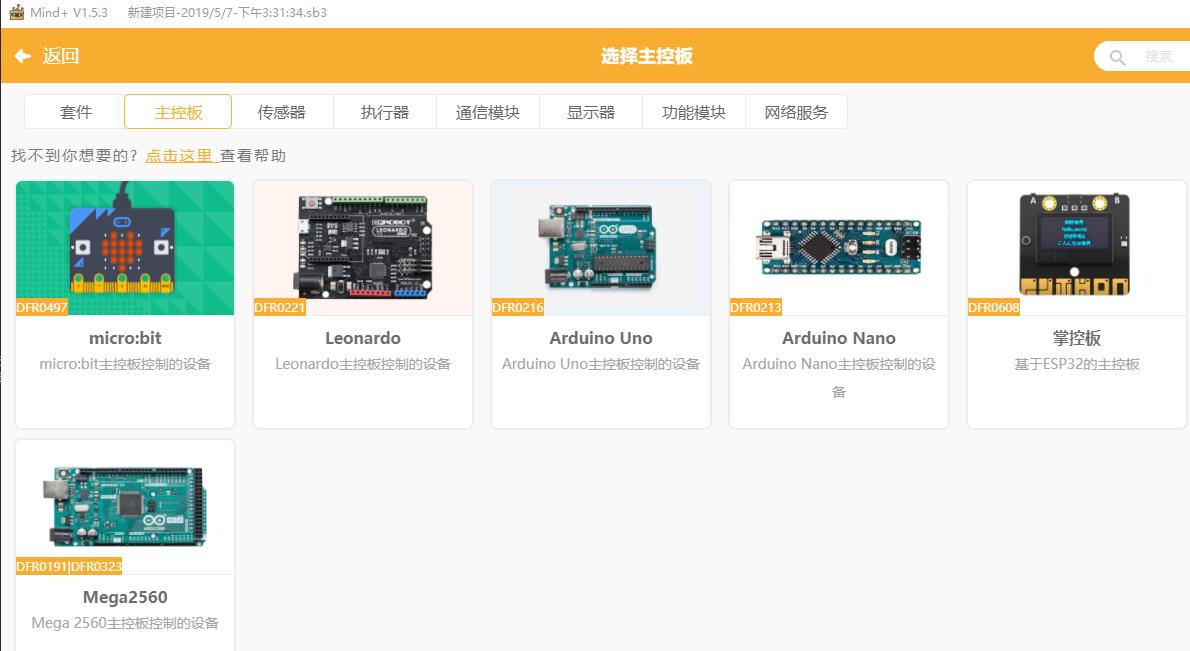Switch to the 执行器 tab
This screenshot has width=1190, height=651.
pyautogui.click(x=385, y=112)
